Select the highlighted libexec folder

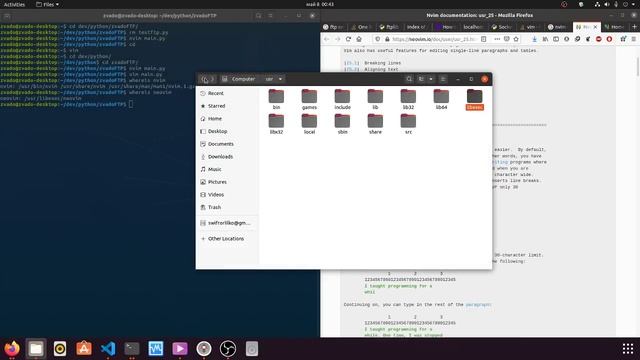pos(474,99)
